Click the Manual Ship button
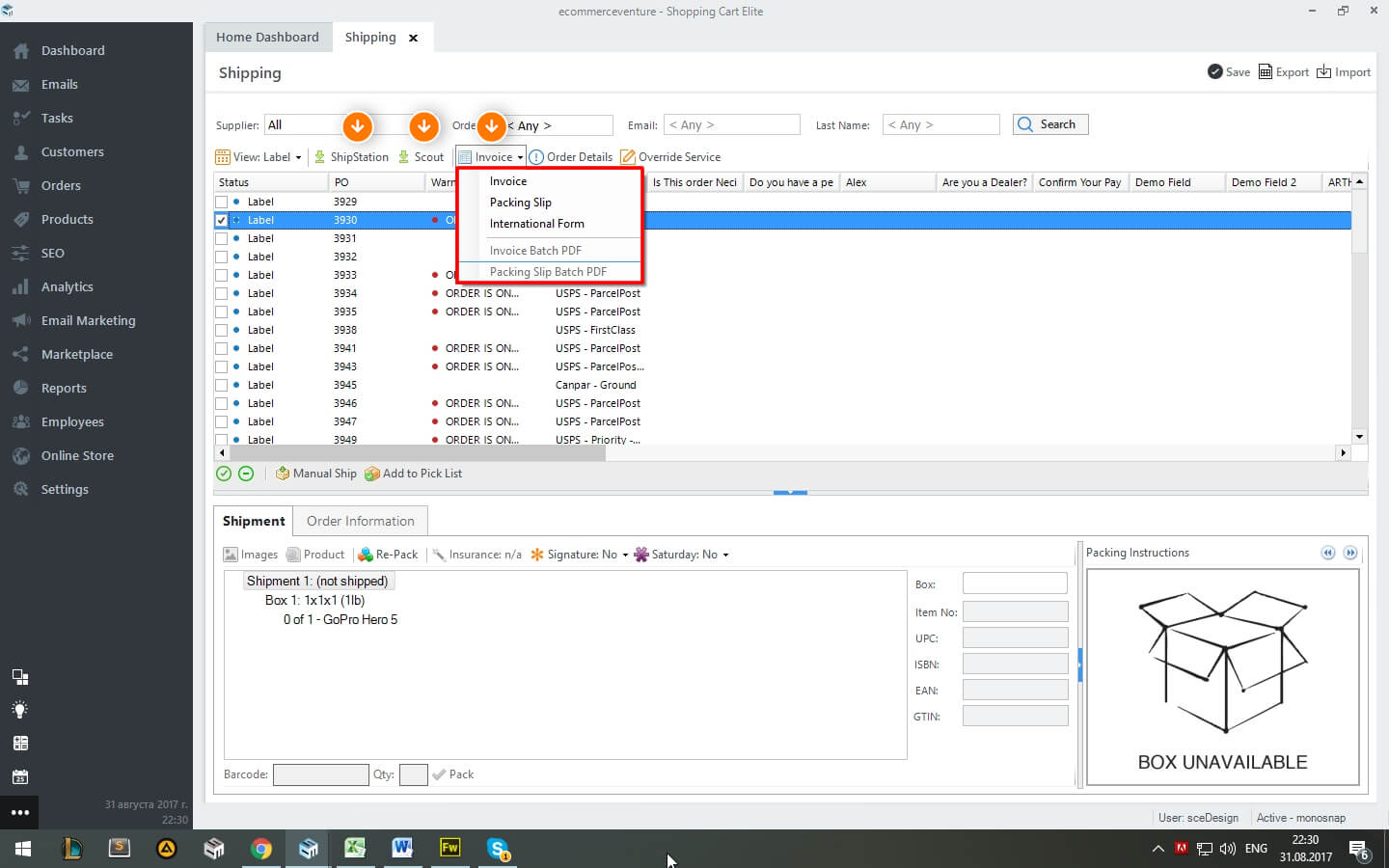 point(316,474)
